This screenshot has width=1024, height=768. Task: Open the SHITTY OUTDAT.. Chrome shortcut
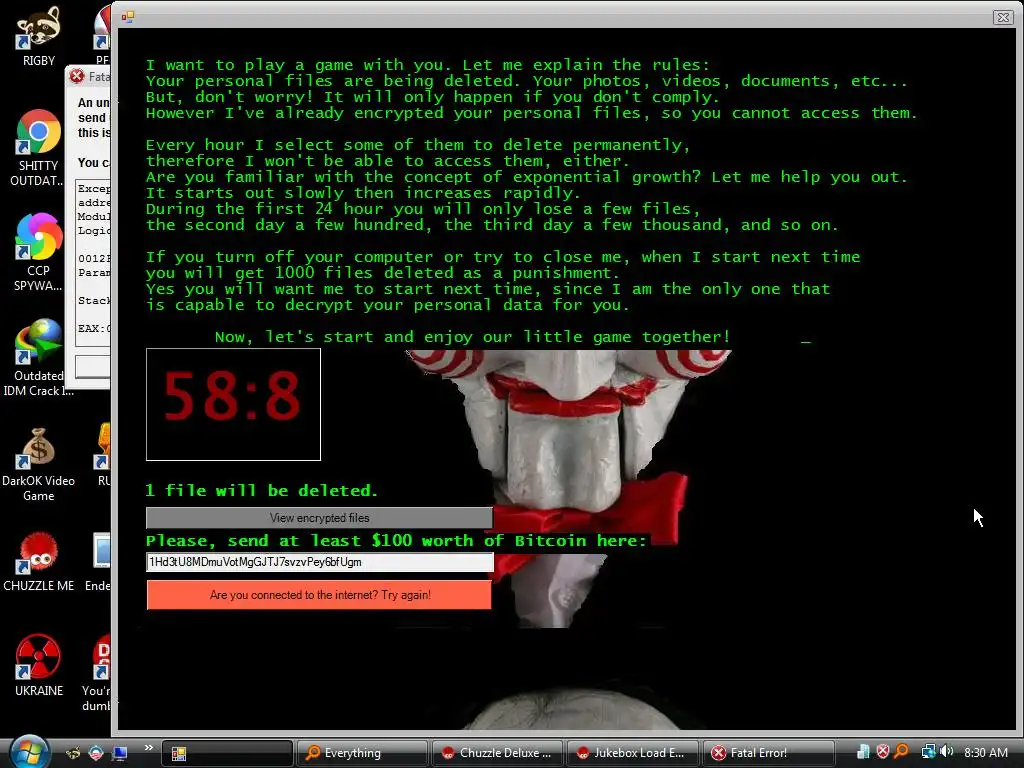(38, 148)
